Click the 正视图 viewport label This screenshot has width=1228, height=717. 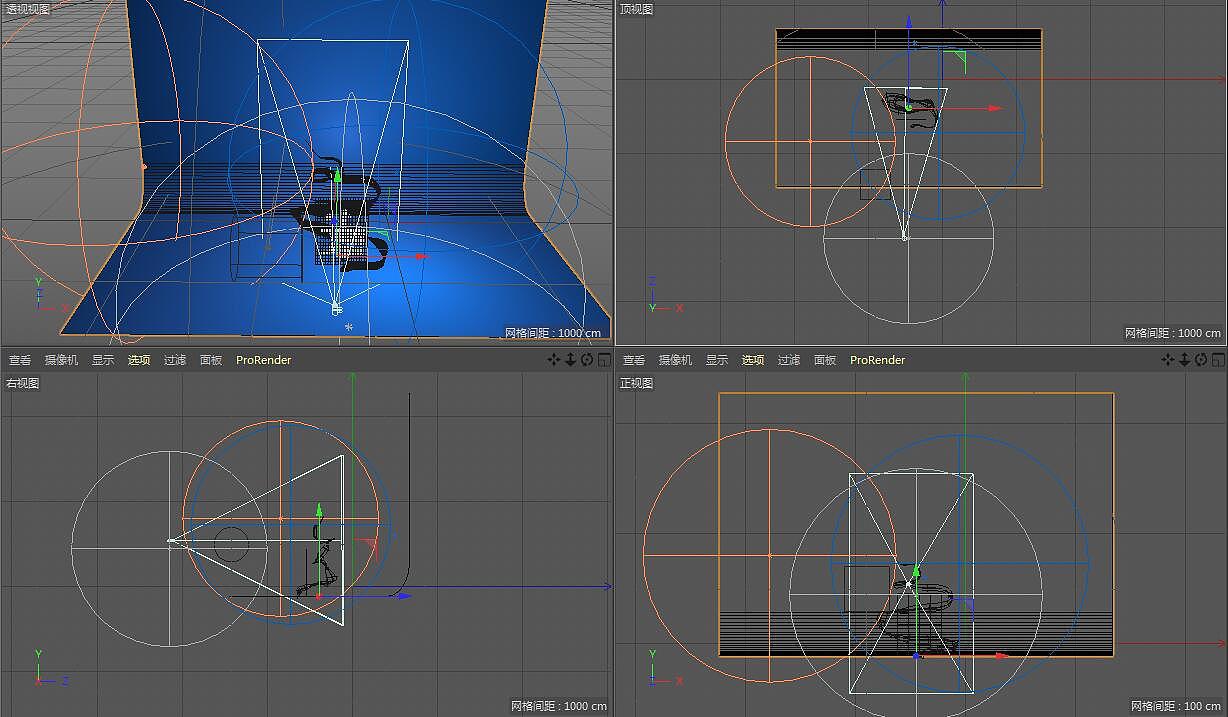[636, 383]
